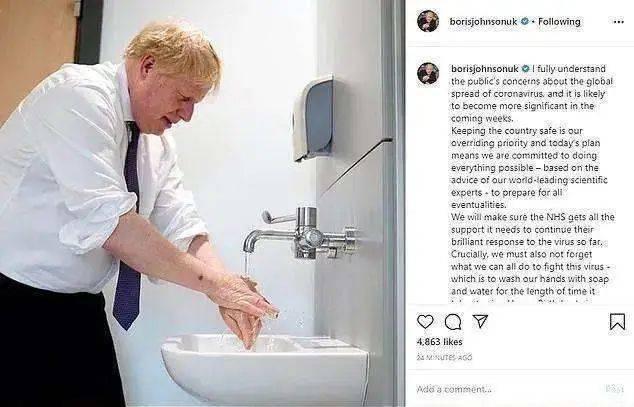Click the Post comment button
The image size is (634, 407).
pyautogui.click(x=615, y=389)
